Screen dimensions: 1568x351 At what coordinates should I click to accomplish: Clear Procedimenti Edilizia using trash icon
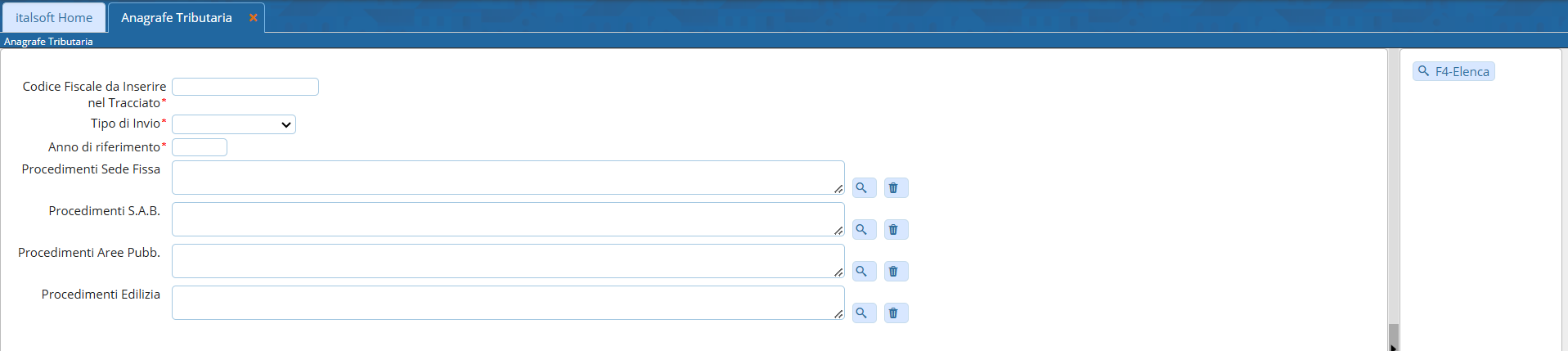click(895, 313)
